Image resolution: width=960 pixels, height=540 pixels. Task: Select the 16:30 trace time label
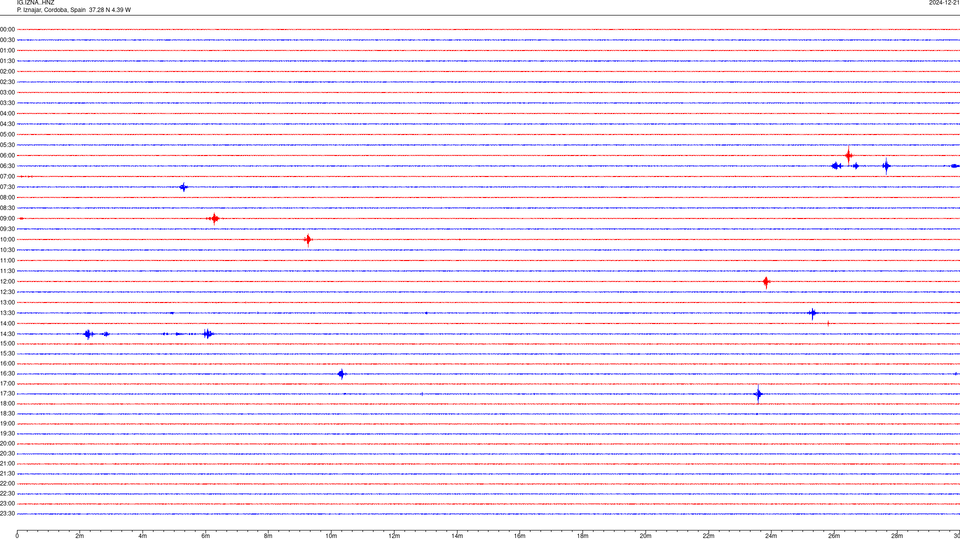7,373
